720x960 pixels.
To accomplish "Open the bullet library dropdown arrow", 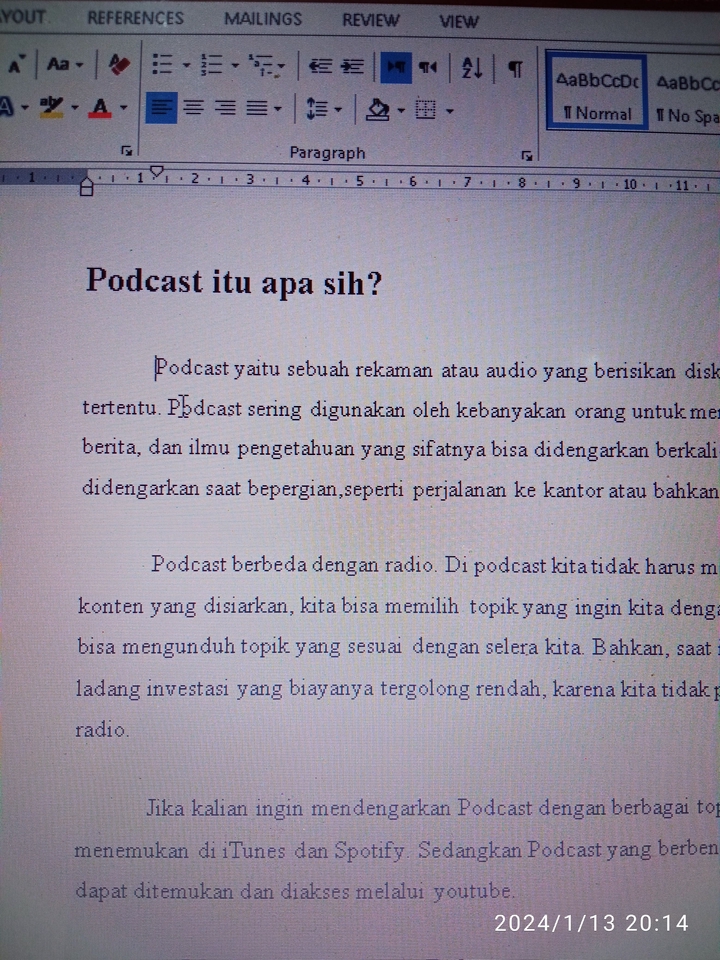I will [186, 65].
